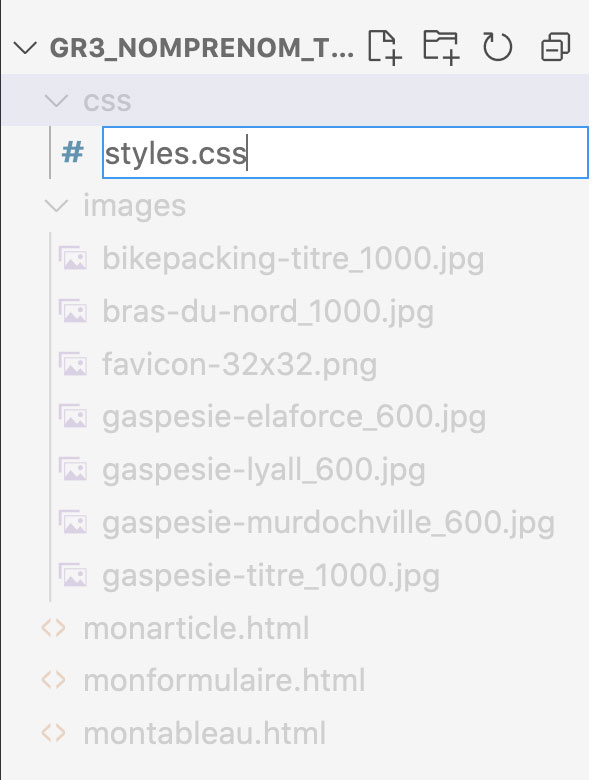
Task: Collapse the images folder chevron
Action: coord(55,206)
